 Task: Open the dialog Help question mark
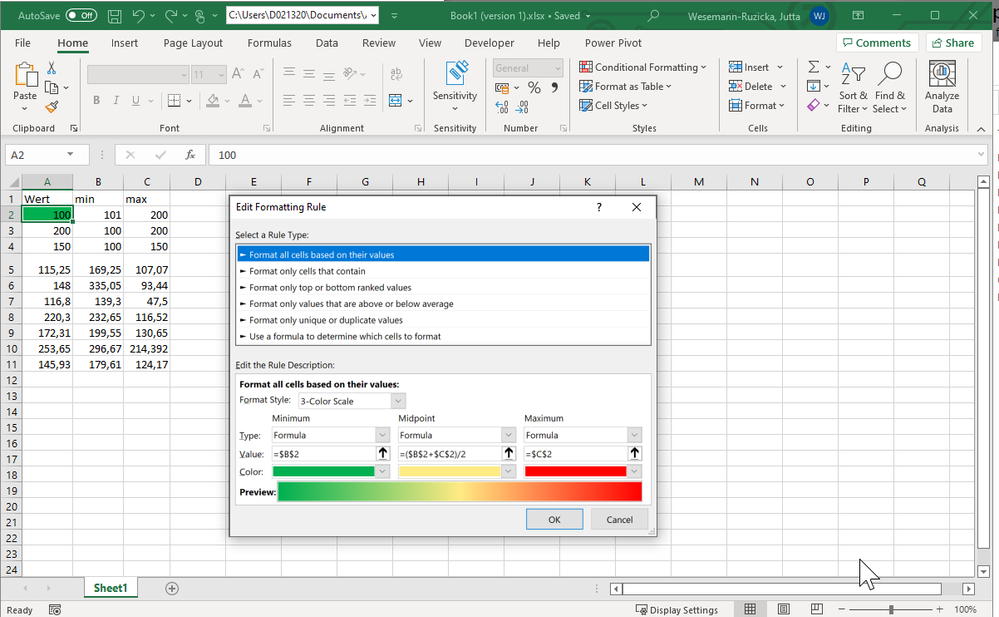coord(599,207)
